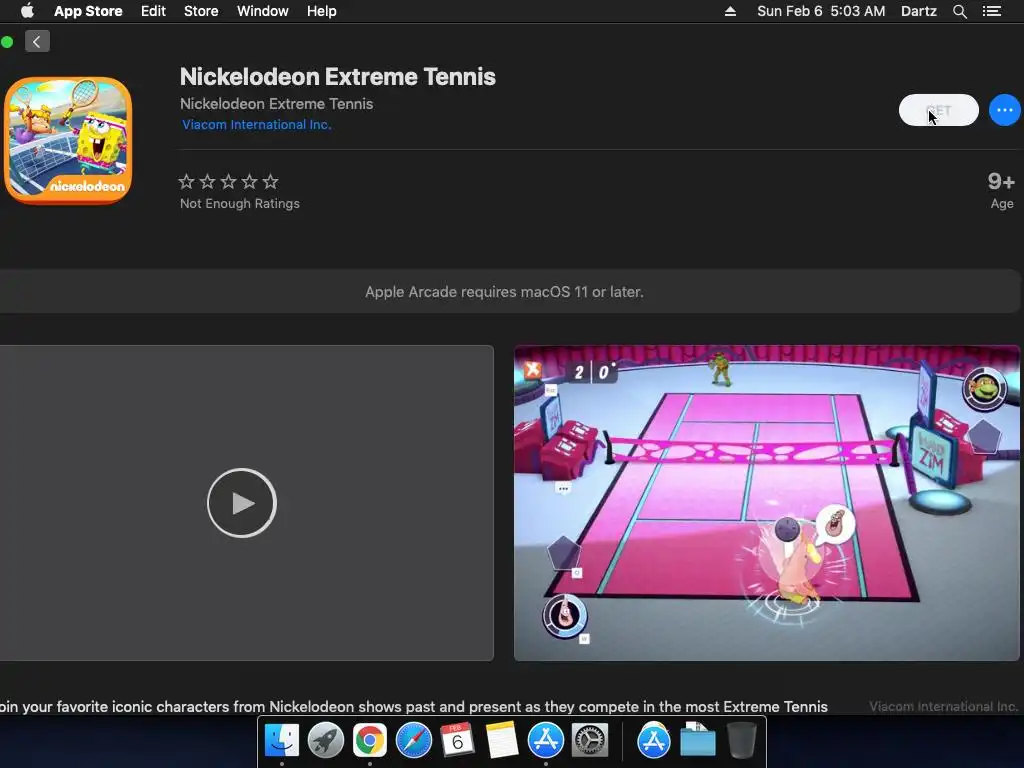Open the Store menu
Viewport: 1024px width, 768px height.
point(201,11)
